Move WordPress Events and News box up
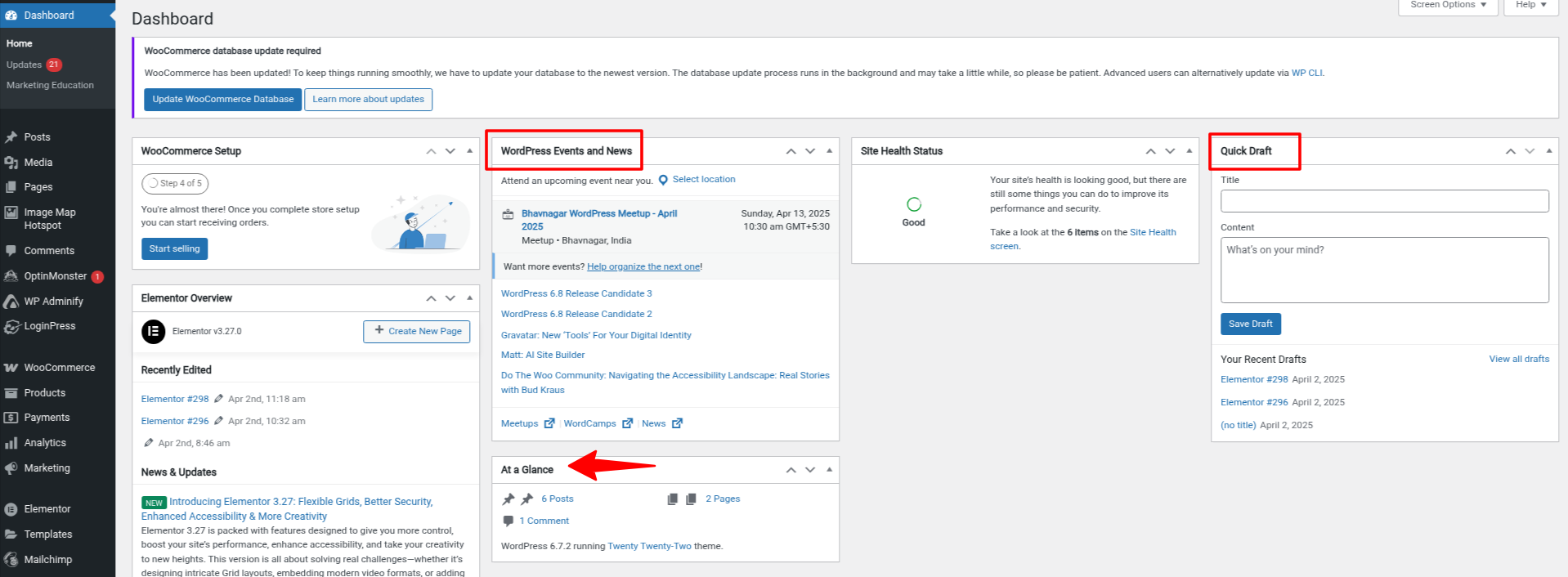 (791, 151)
